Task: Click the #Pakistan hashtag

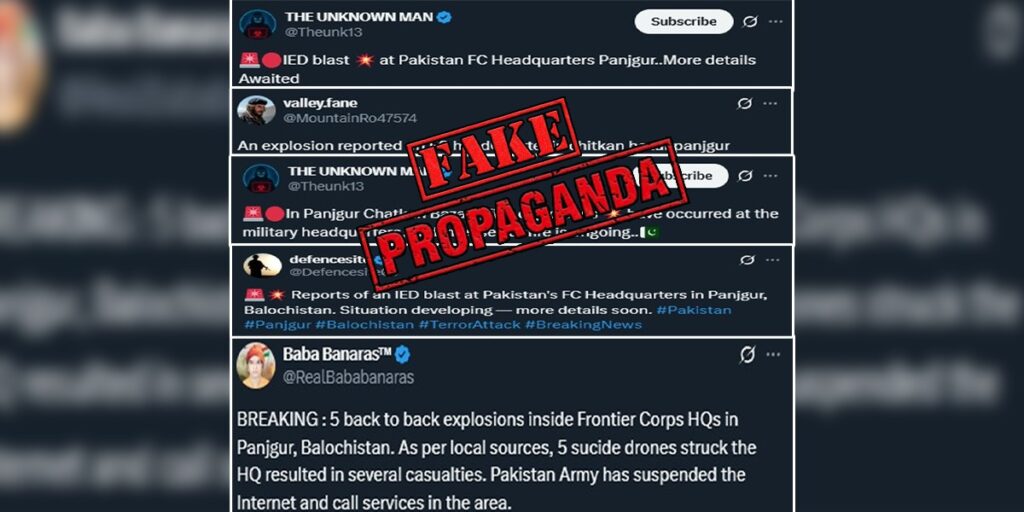Action: 694,310
